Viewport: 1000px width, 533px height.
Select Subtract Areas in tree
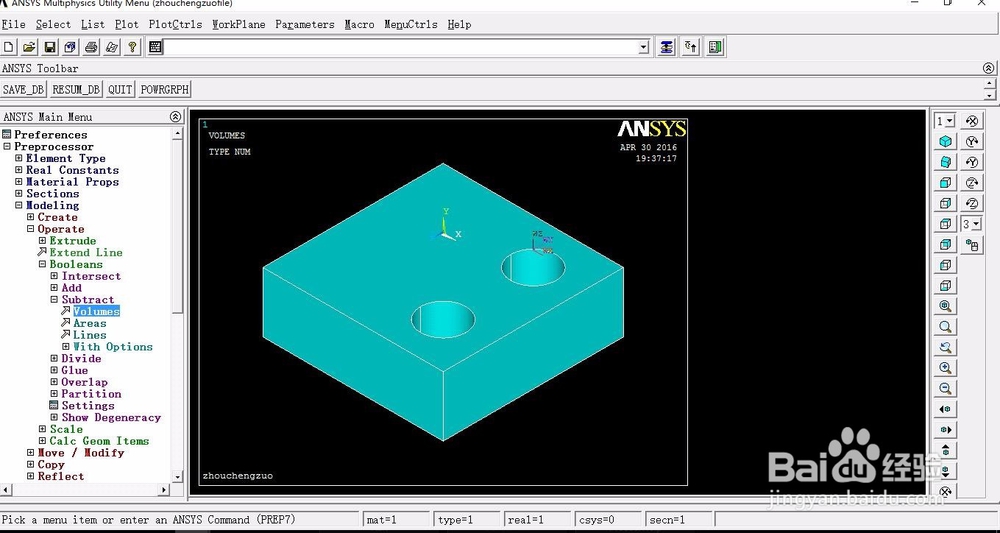89,323
